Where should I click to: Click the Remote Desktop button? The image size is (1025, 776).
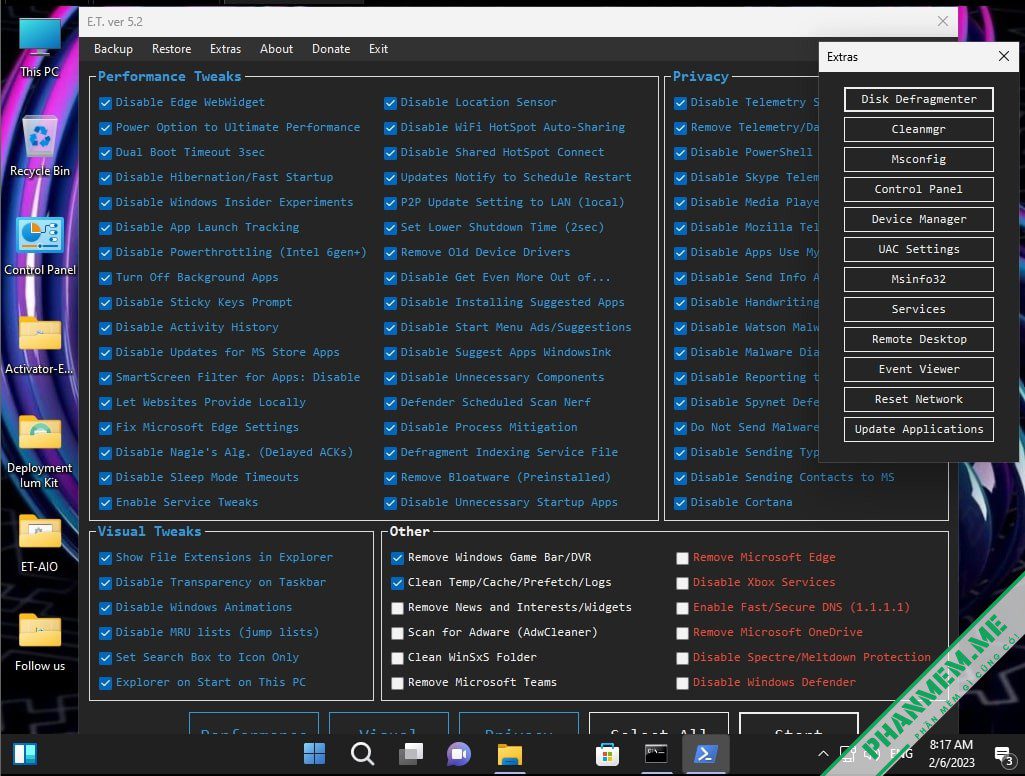(918, 339)
